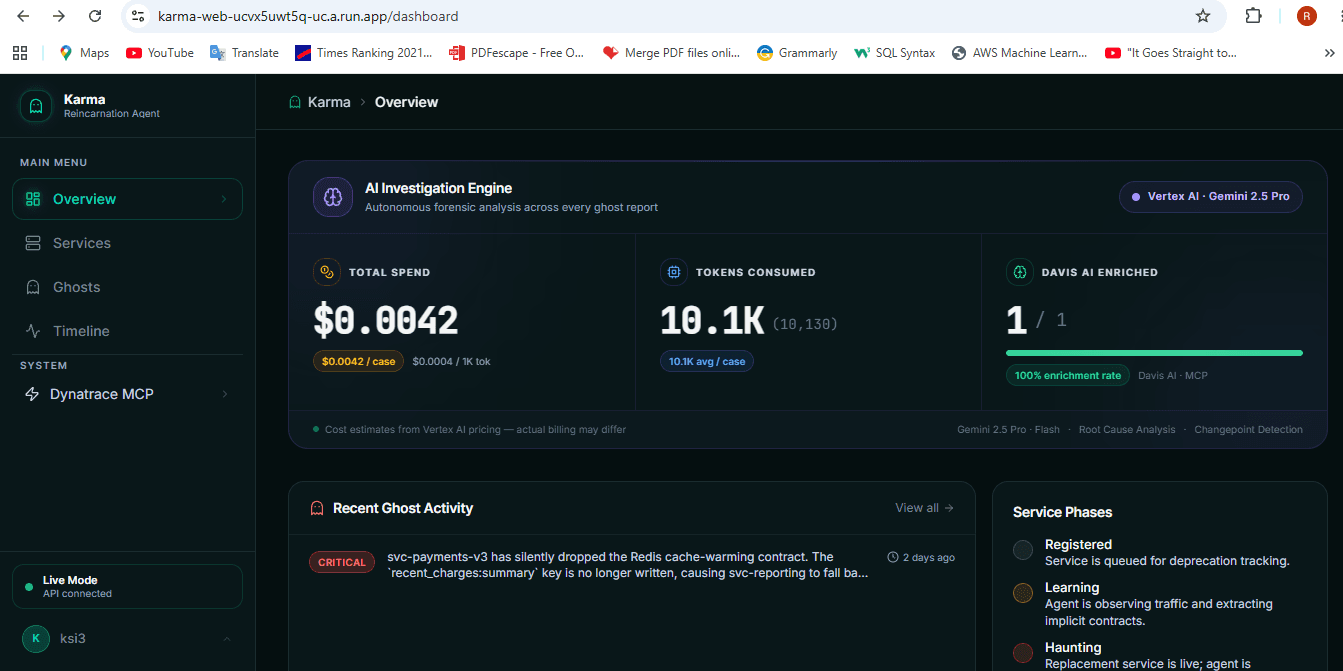The width and height of the screenshot is (1343, 671).
Task: Bookmark this page with the star icon
Action: 1203,16
